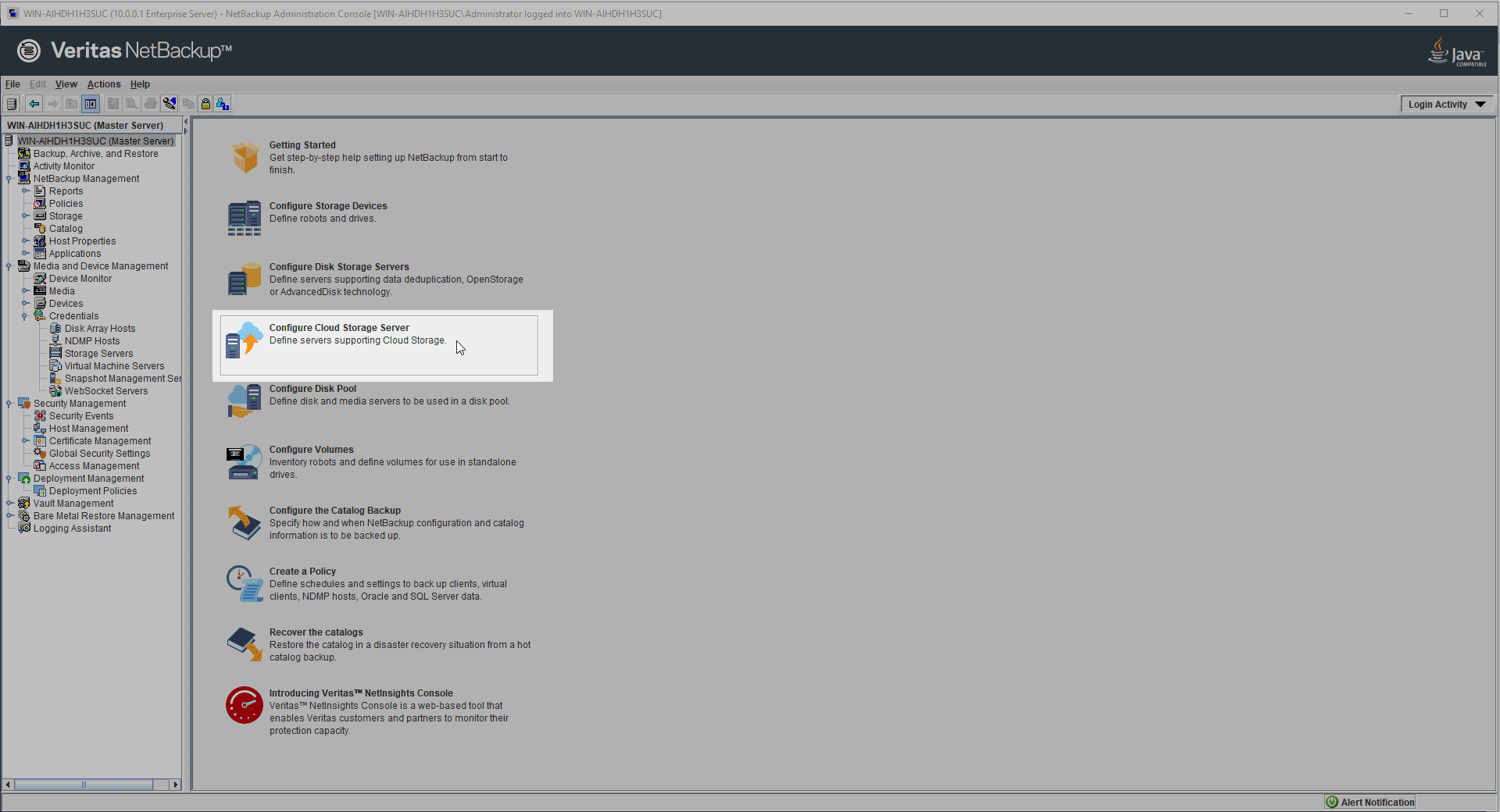The width and height of the screenshot is (1500, 812).
Task: Click the red NetInsights Console gauge icon
Action: [x=245, y=705]
